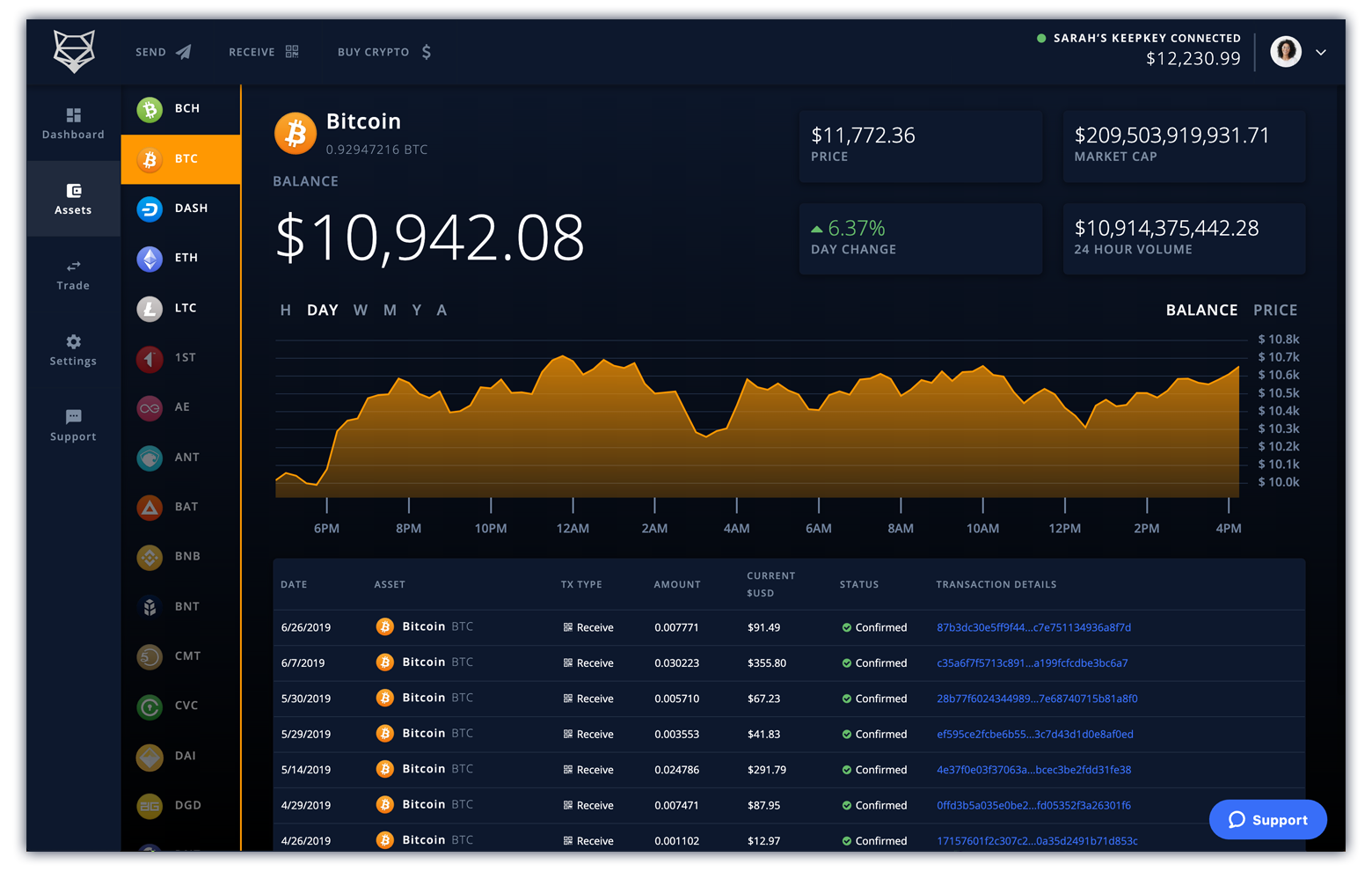Viewport: 1372px width, 871px height.
Task: Select the CVC token icon
Action: click(150, 706)
